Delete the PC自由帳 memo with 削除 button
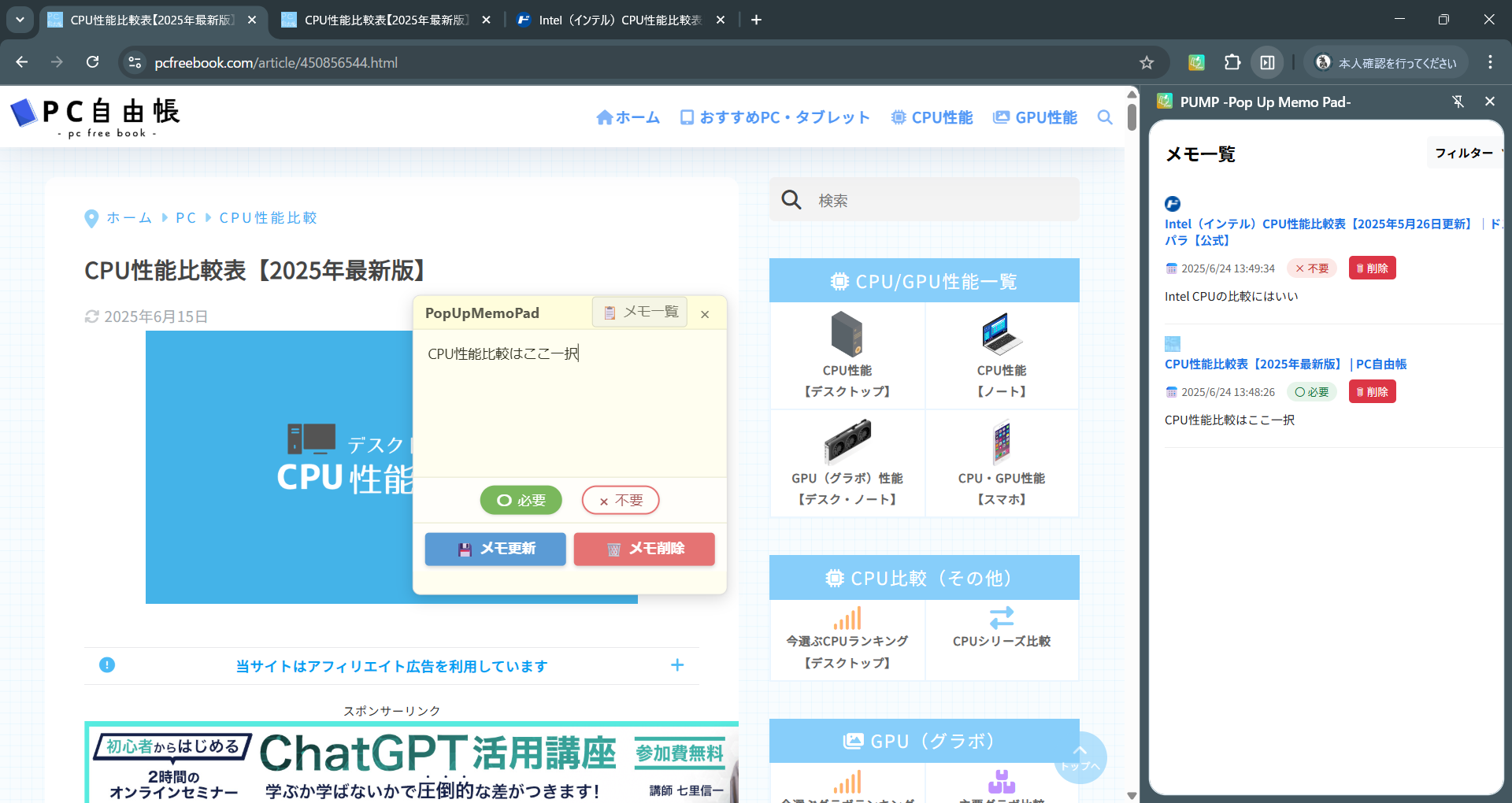 tap(1372, 392)
